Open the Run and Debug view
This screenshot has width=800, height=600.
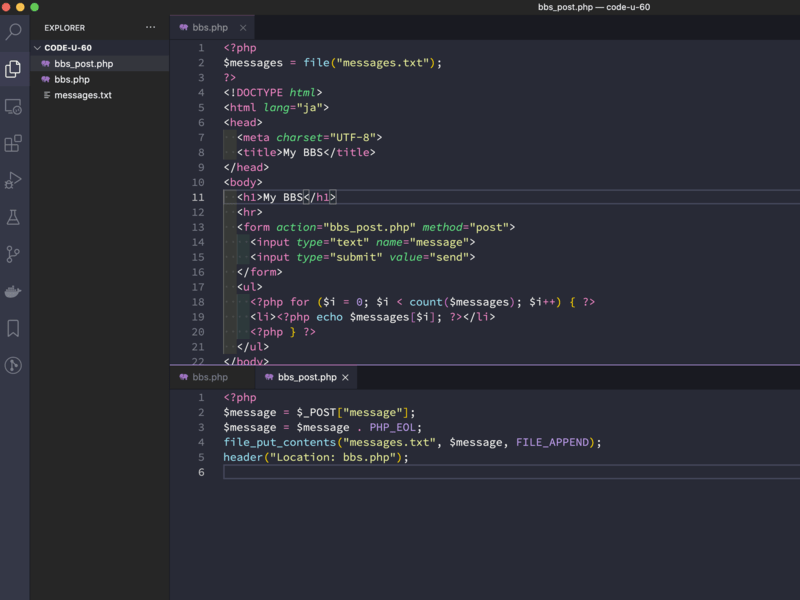(x=14, y=180)
